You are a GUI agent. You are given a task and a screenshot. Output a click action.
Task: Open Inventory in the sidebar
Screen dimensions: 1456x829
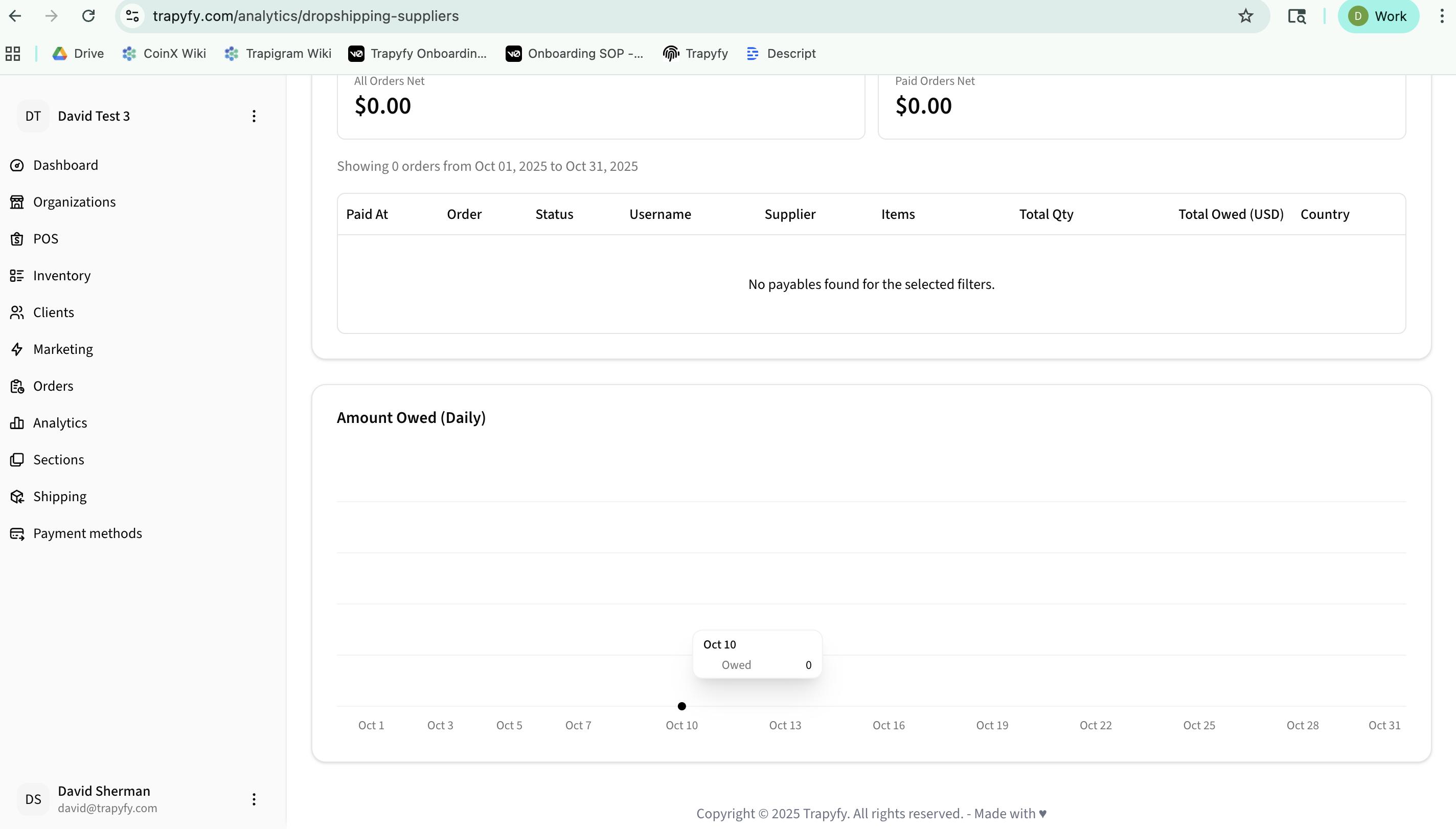[x=62, y=276]
